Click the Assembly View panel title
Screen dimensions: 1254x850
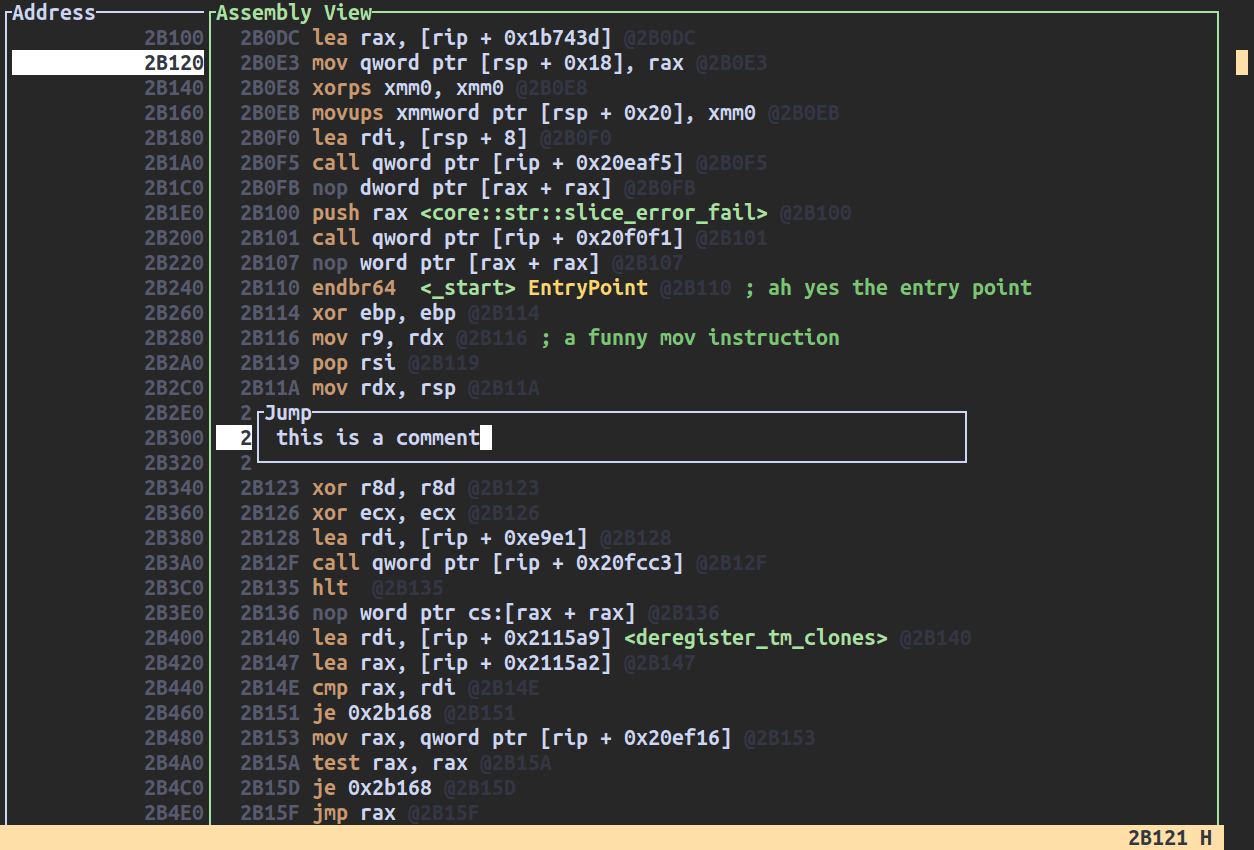coord(294,13)
